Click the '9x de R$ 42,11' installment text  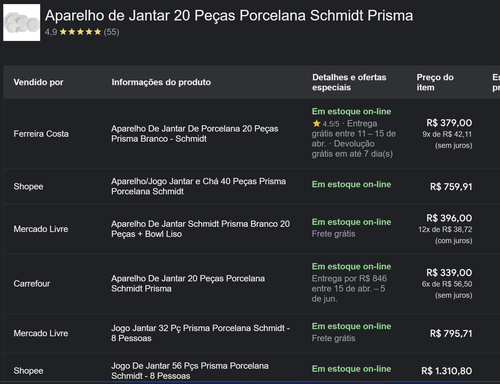coord(447,134)
